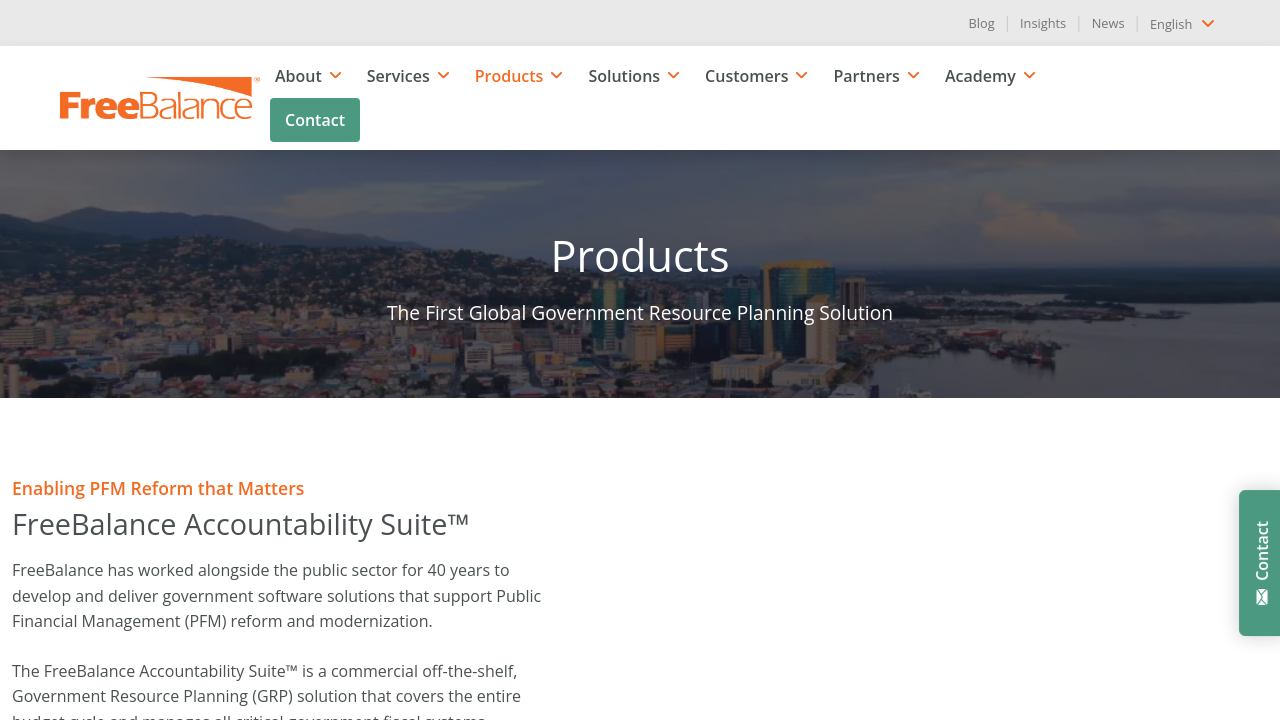Expand the Products menu chevron

[x=557, y=76]
